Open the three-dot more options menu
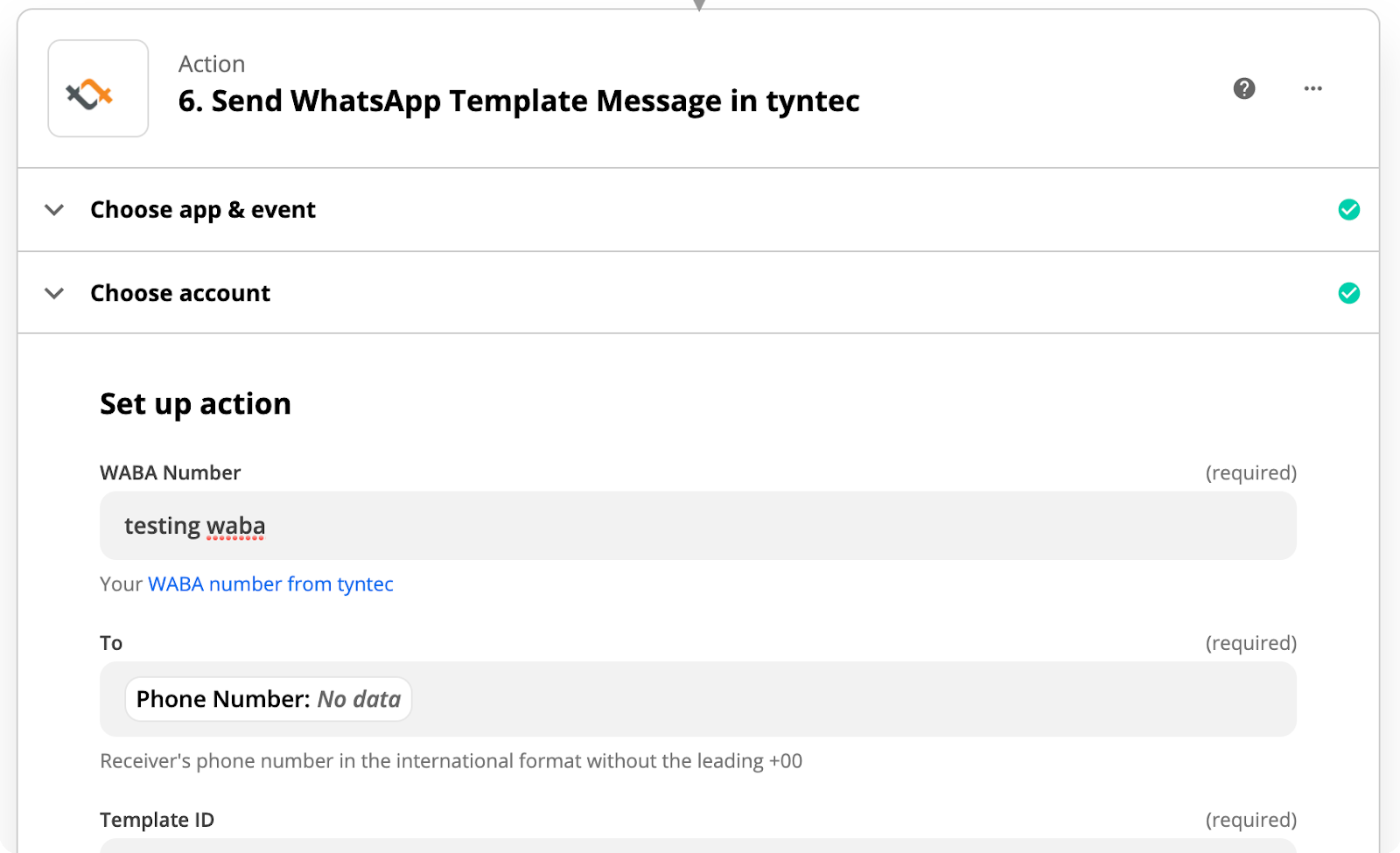The height and width of the screenshot is (853, 1400). (1312, 88)
